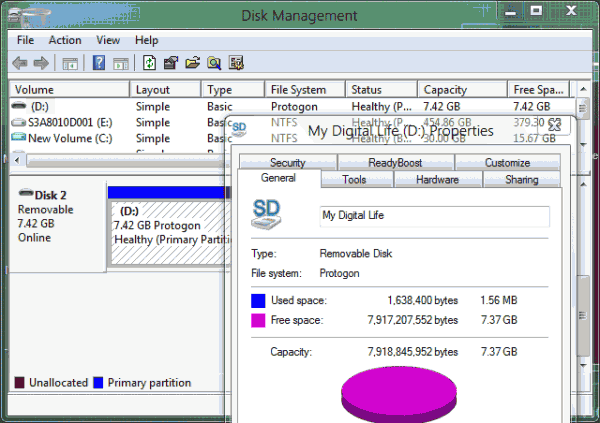
Task: Close the My Digital Life Properties dialog
Action: pyautogui.click(x=554, y=125)
